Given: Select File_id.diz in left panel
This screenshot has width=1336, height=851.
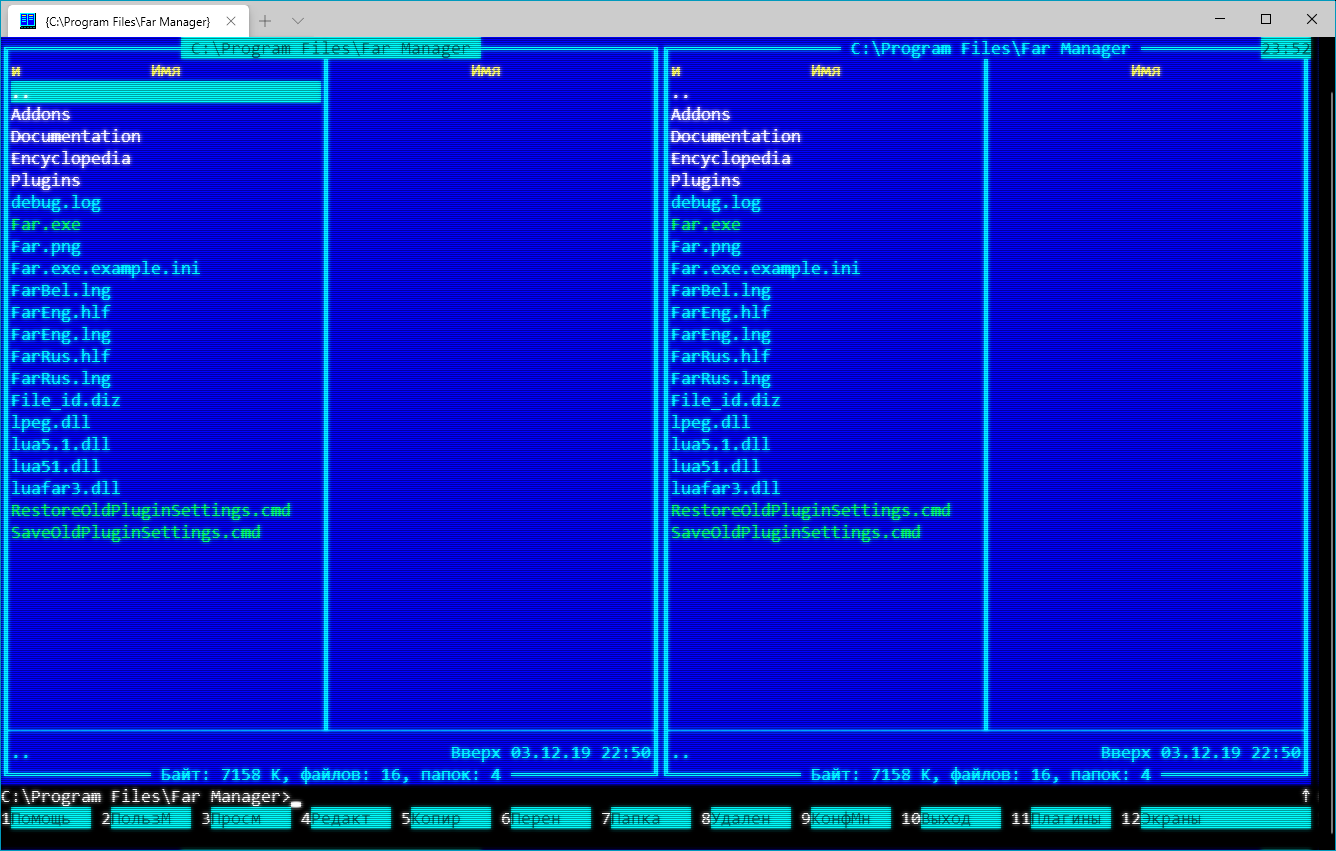Looking at the screenshot, I should (x=66, y=400).
